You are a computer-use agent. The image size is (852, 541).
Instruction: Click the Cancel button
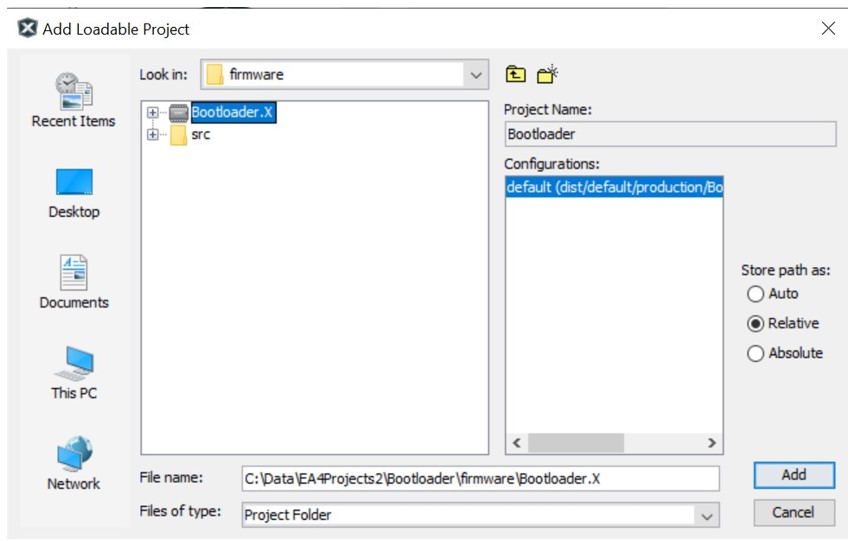[x=794, y=513]
